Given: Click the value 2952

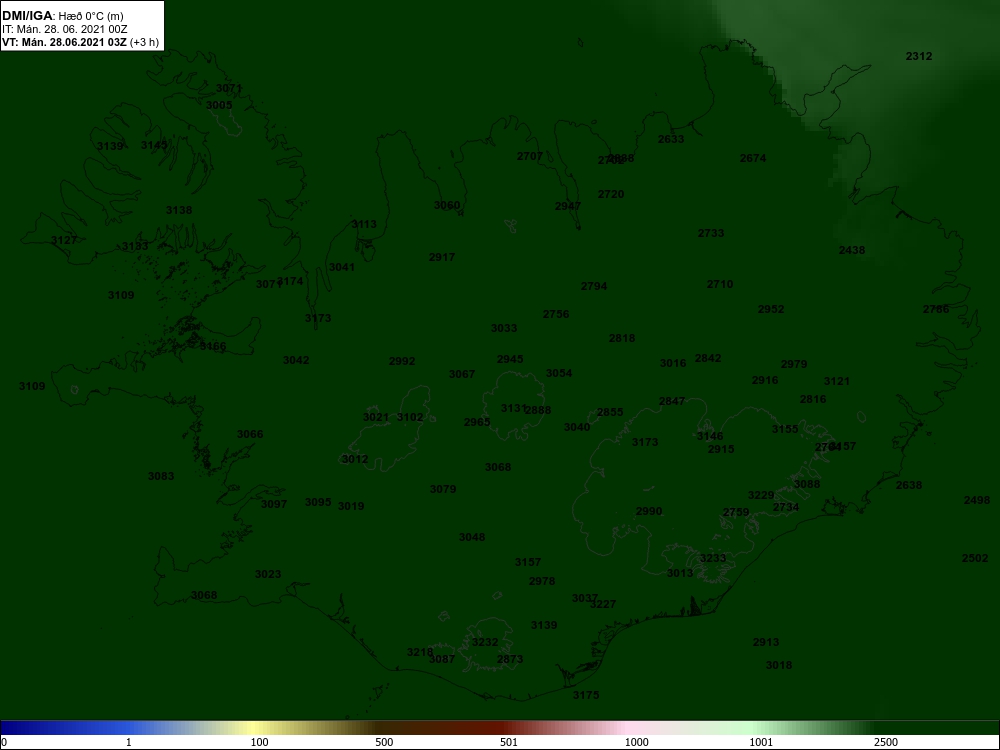Looking at the screenshot, I should (x=771, y=309).
